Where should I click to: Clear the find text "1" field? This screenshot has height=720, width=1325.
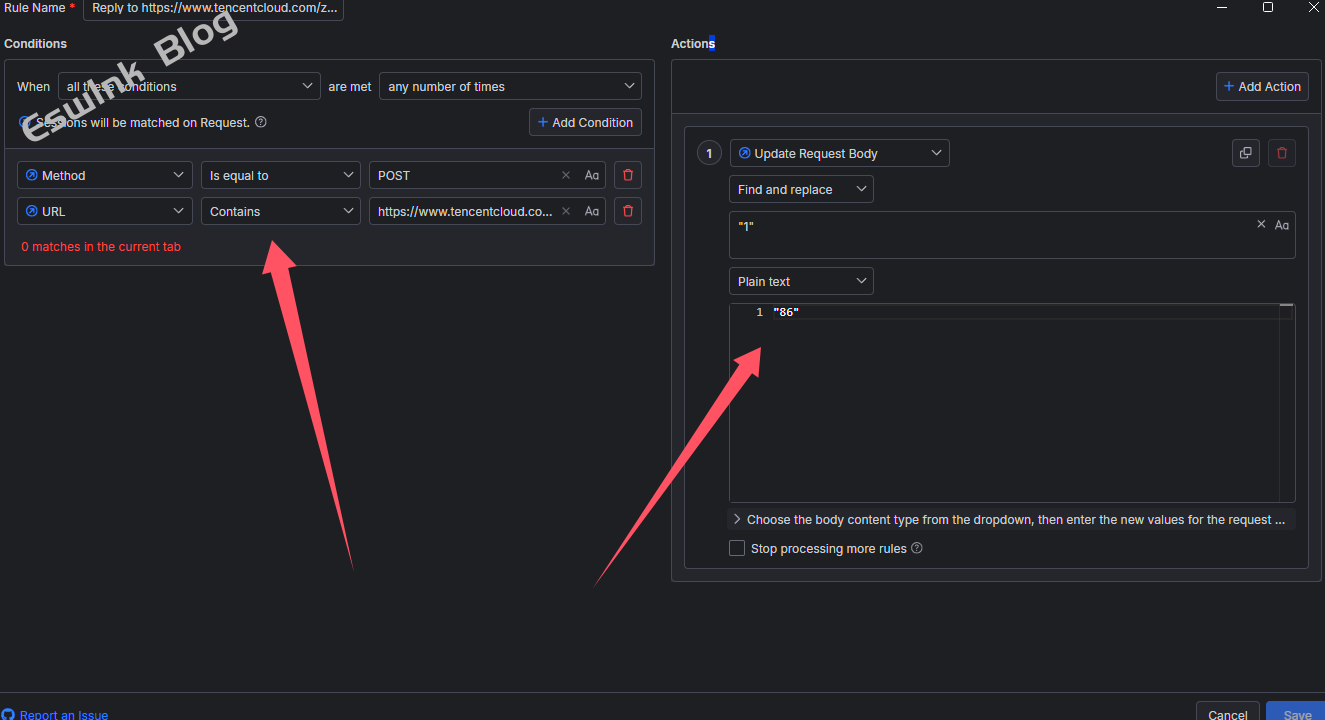tap(1261, 225)
